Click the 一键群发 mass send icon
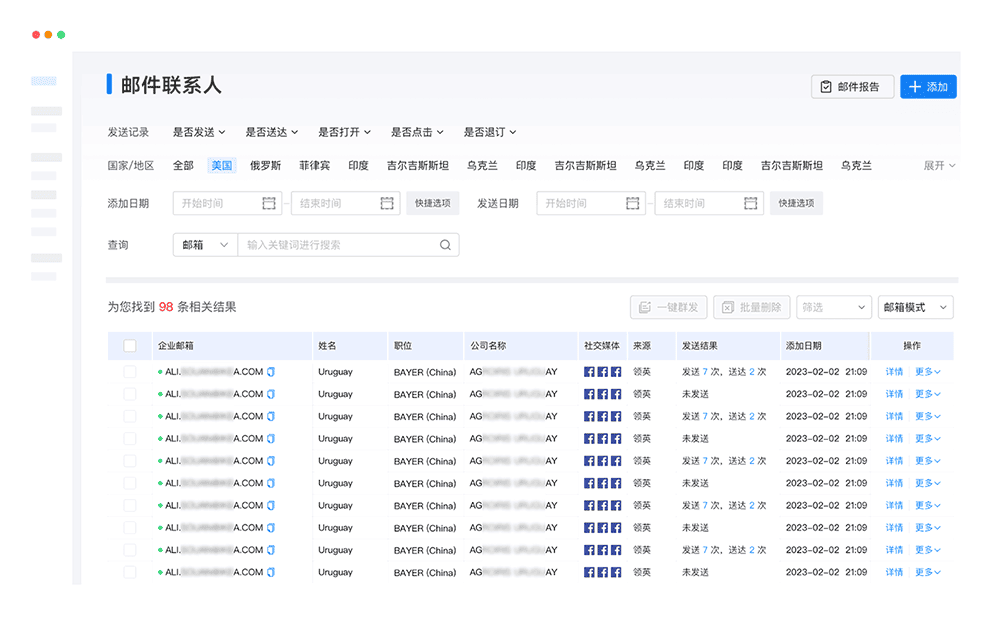This screenshot has width=1000, height=629. 645,307
